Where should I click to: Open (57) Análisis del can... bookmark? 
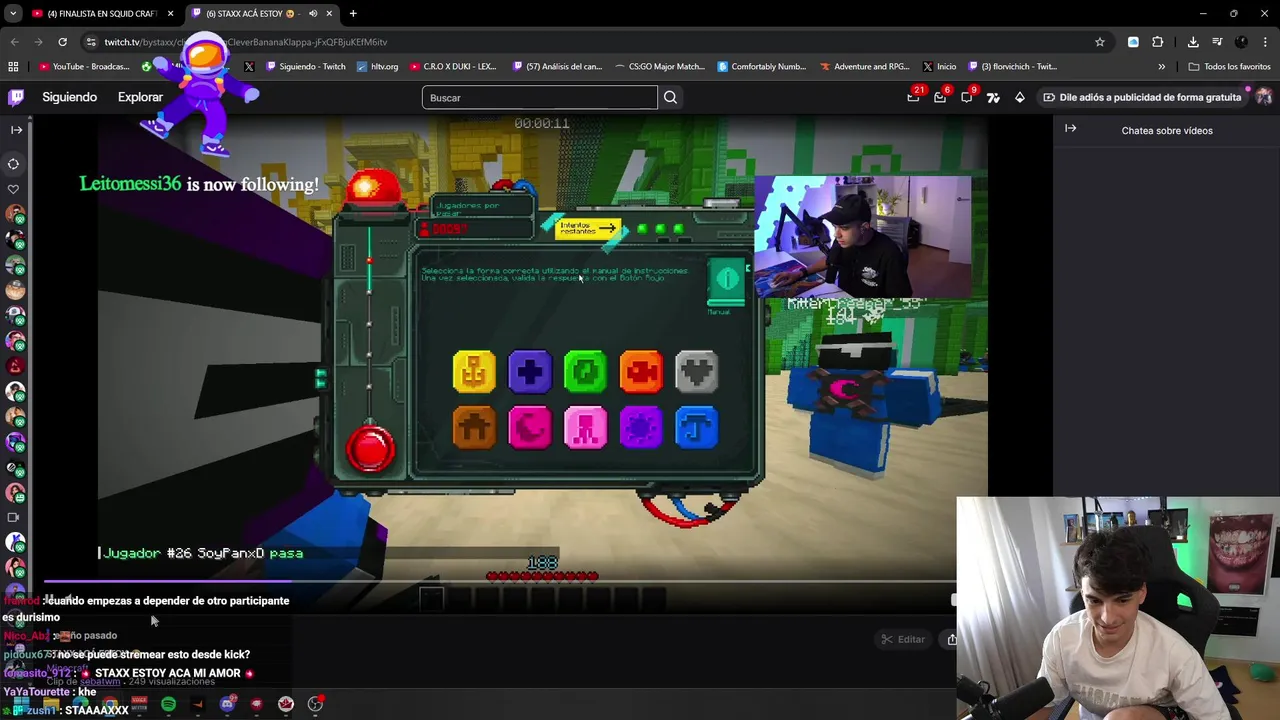557,67
